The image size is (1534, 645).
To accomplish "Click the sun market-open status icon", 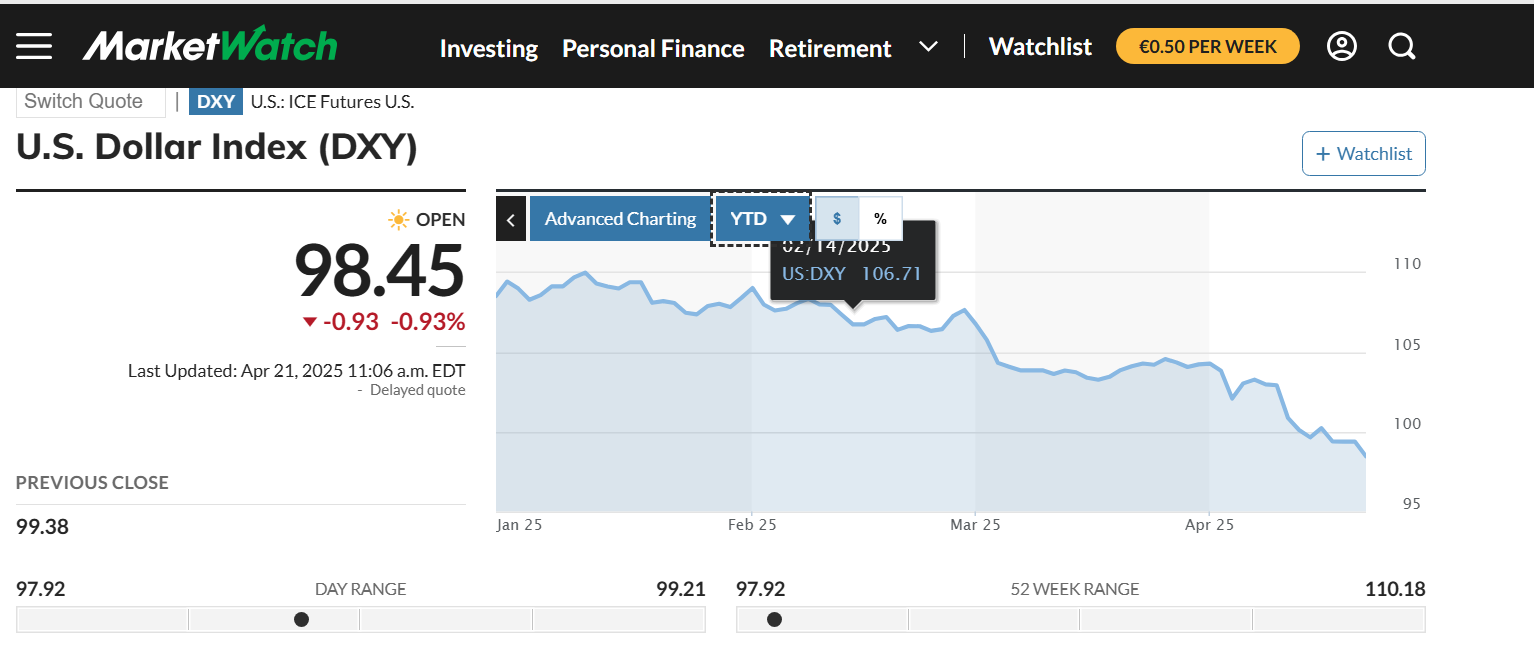I will point(398,219).
